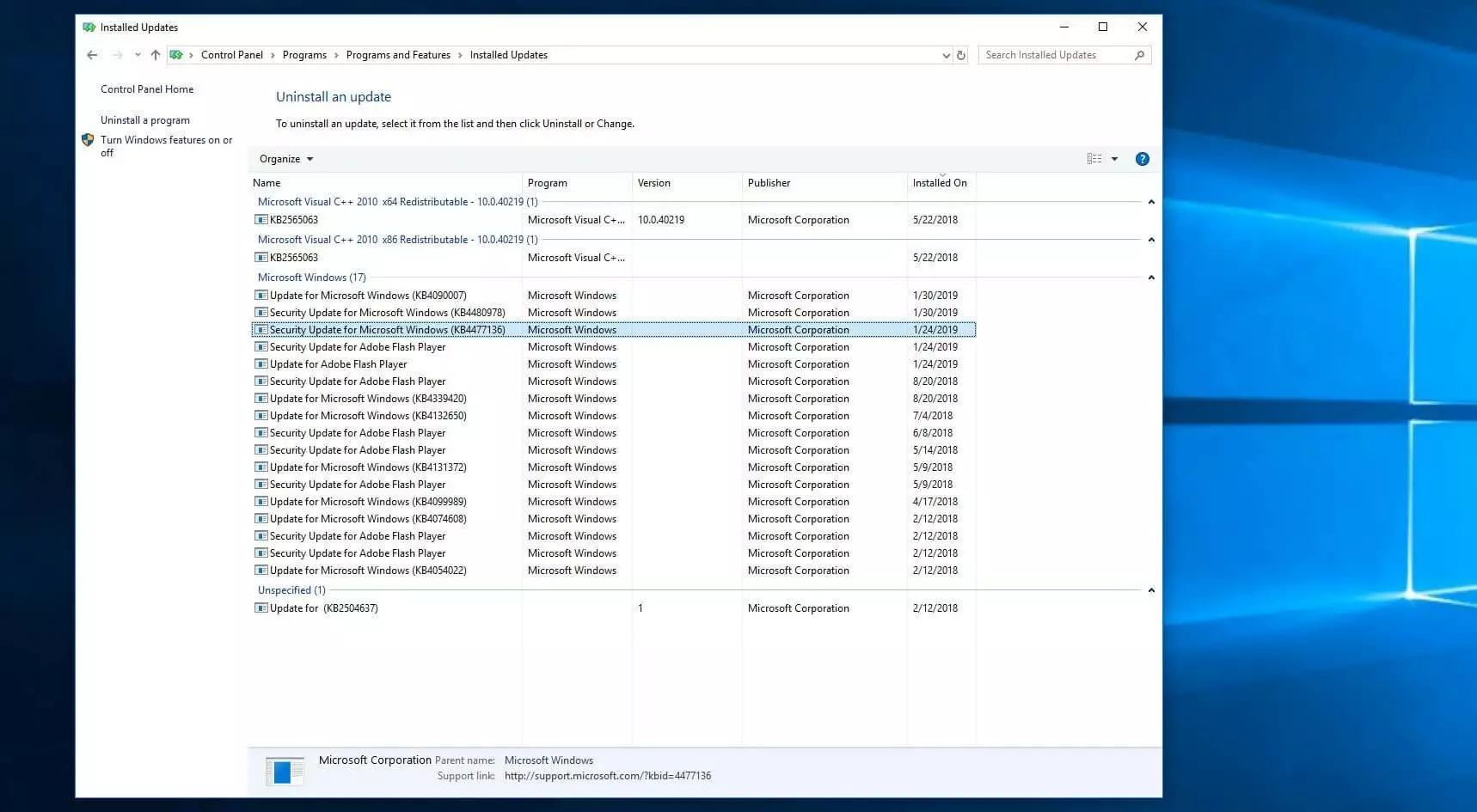The image size is (1477, 812).
Task: Refresh the Installed Updates list
Action: 961,55
